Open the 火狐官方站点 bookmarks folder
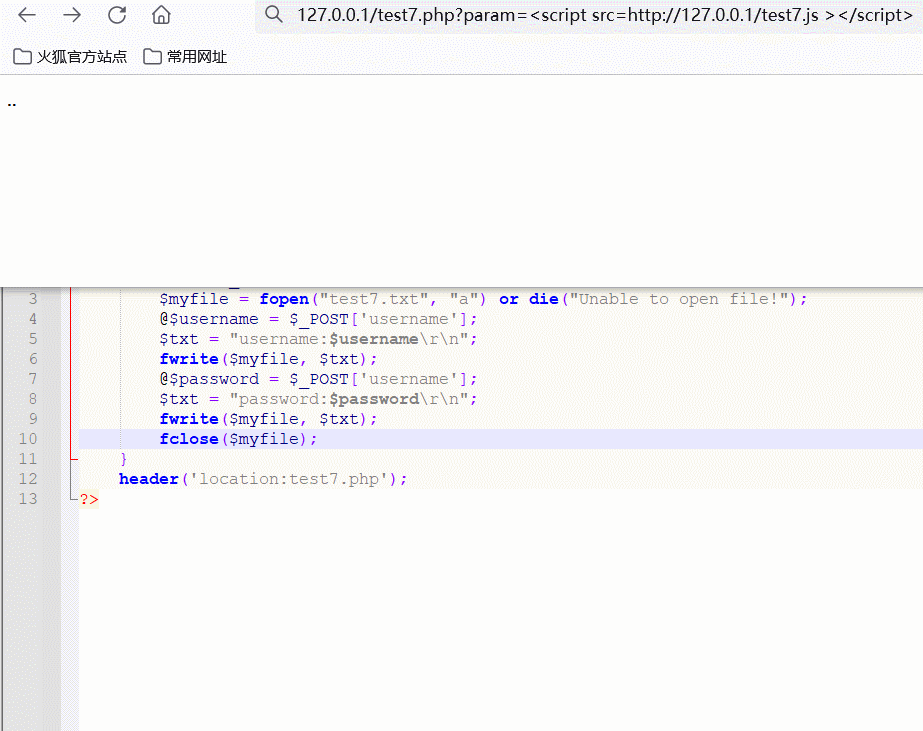 (x=69, y=57)
